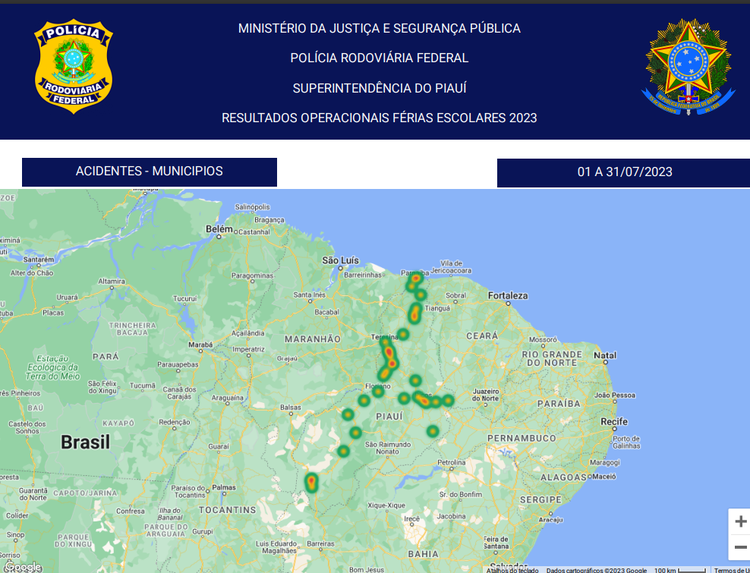Click the PARAÍBA state label
This screenshot has width=750, height=573.
click(x=559, y=404)
